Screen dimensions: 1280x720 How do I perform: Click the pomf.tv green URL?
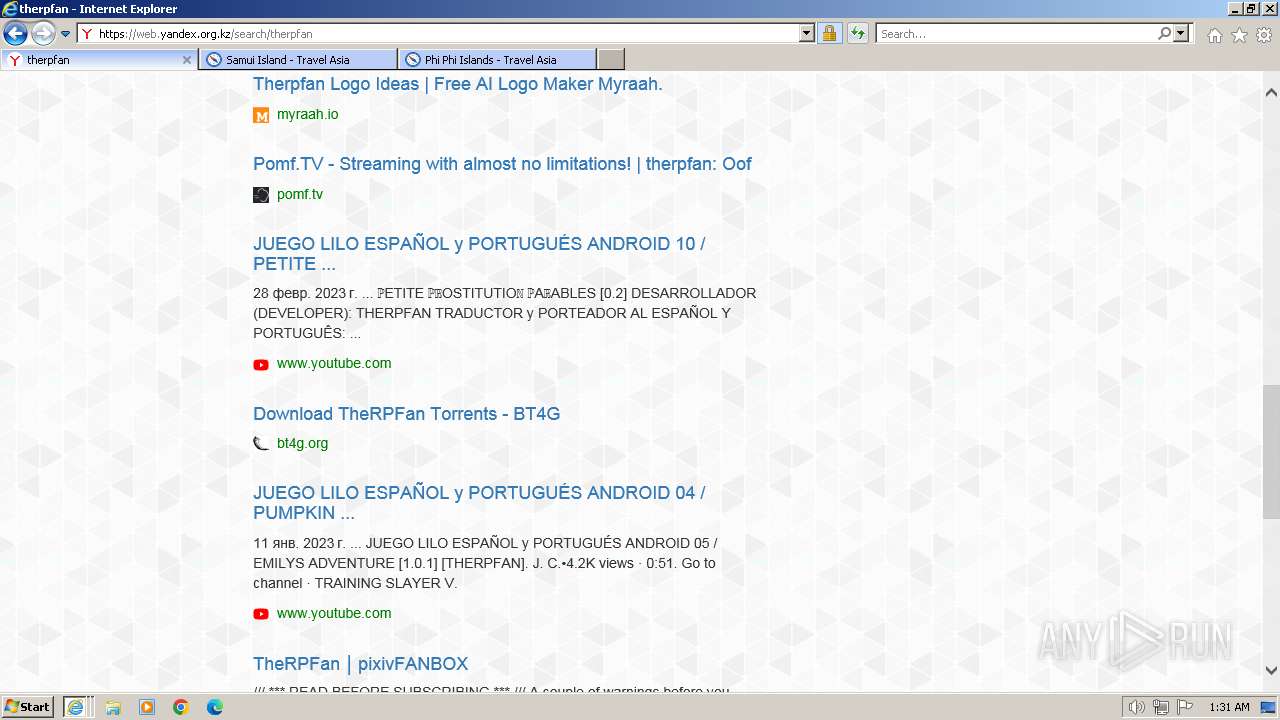300,194
